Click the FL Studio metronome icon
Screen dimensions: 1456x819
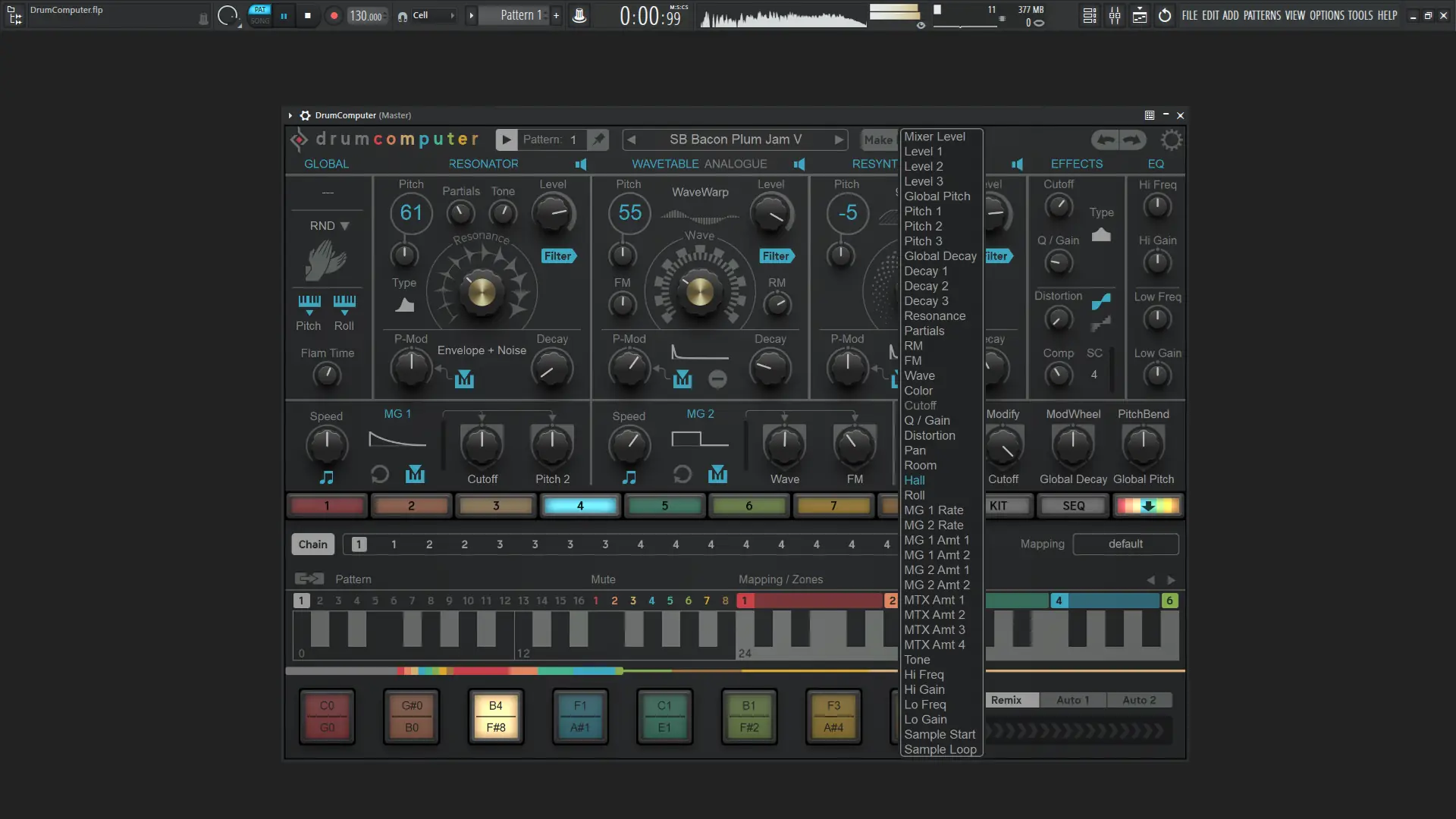[579, 15]
